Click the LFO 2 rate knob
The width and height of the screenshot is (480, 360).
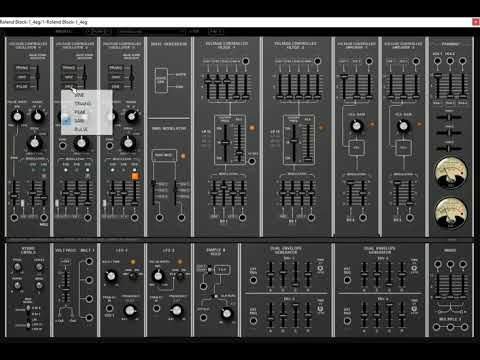point(158,276)
